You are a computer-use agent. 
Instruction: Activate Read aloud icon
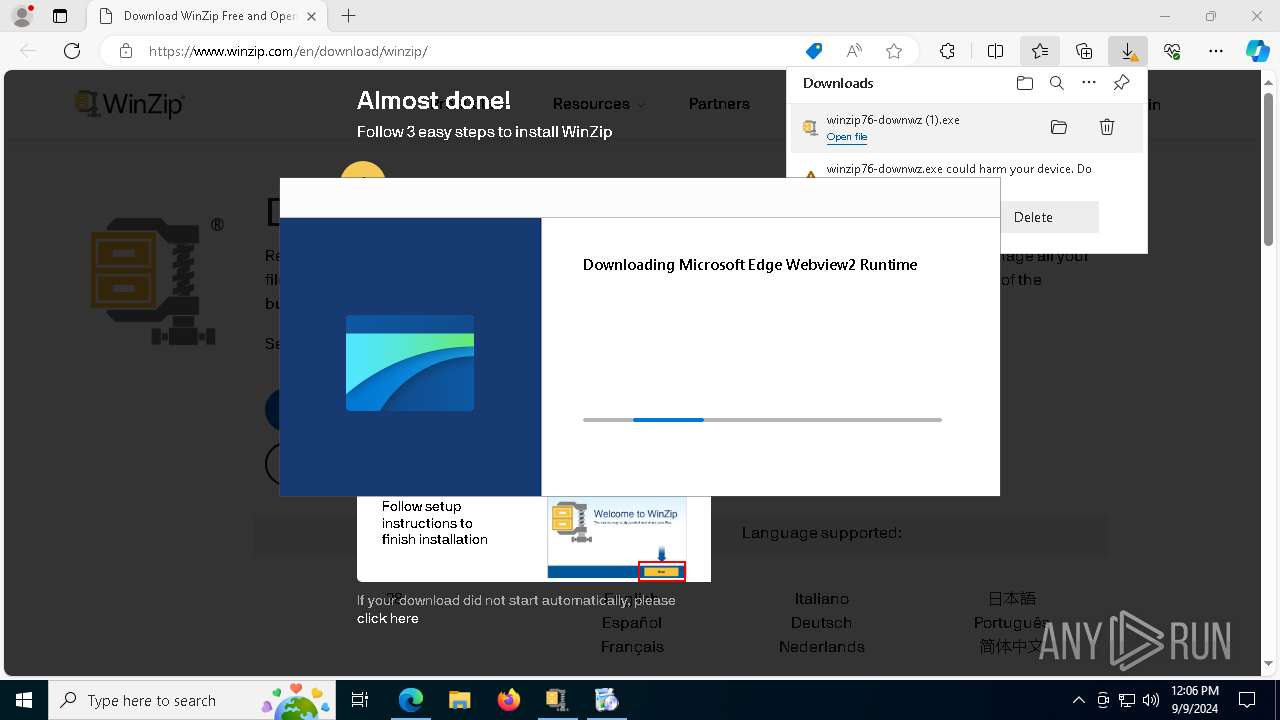(854, 51)
